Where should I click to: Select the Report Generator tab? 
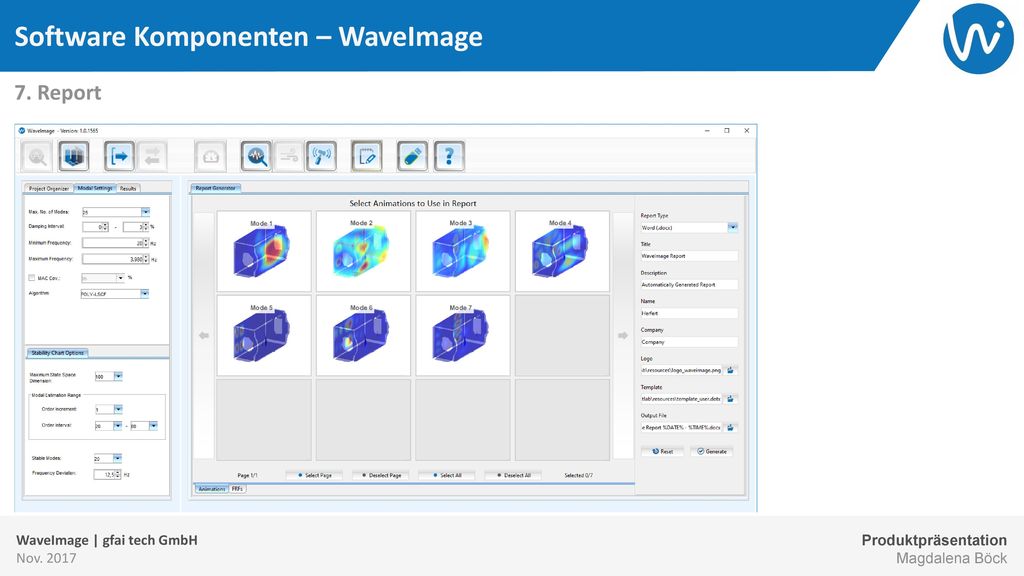tap(216, 188)
